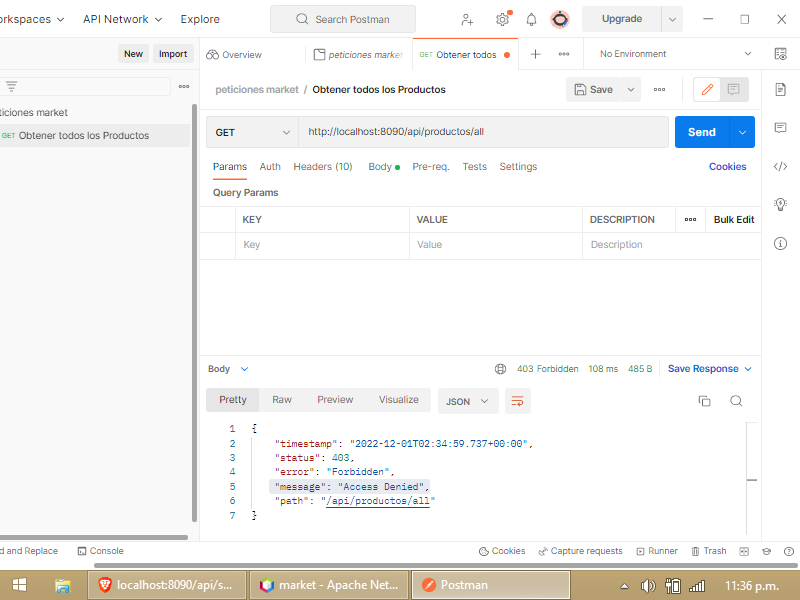Viewport: 800px width, 600px height.
Task: Open the request Body tab
Action: (x=384, y=167)
